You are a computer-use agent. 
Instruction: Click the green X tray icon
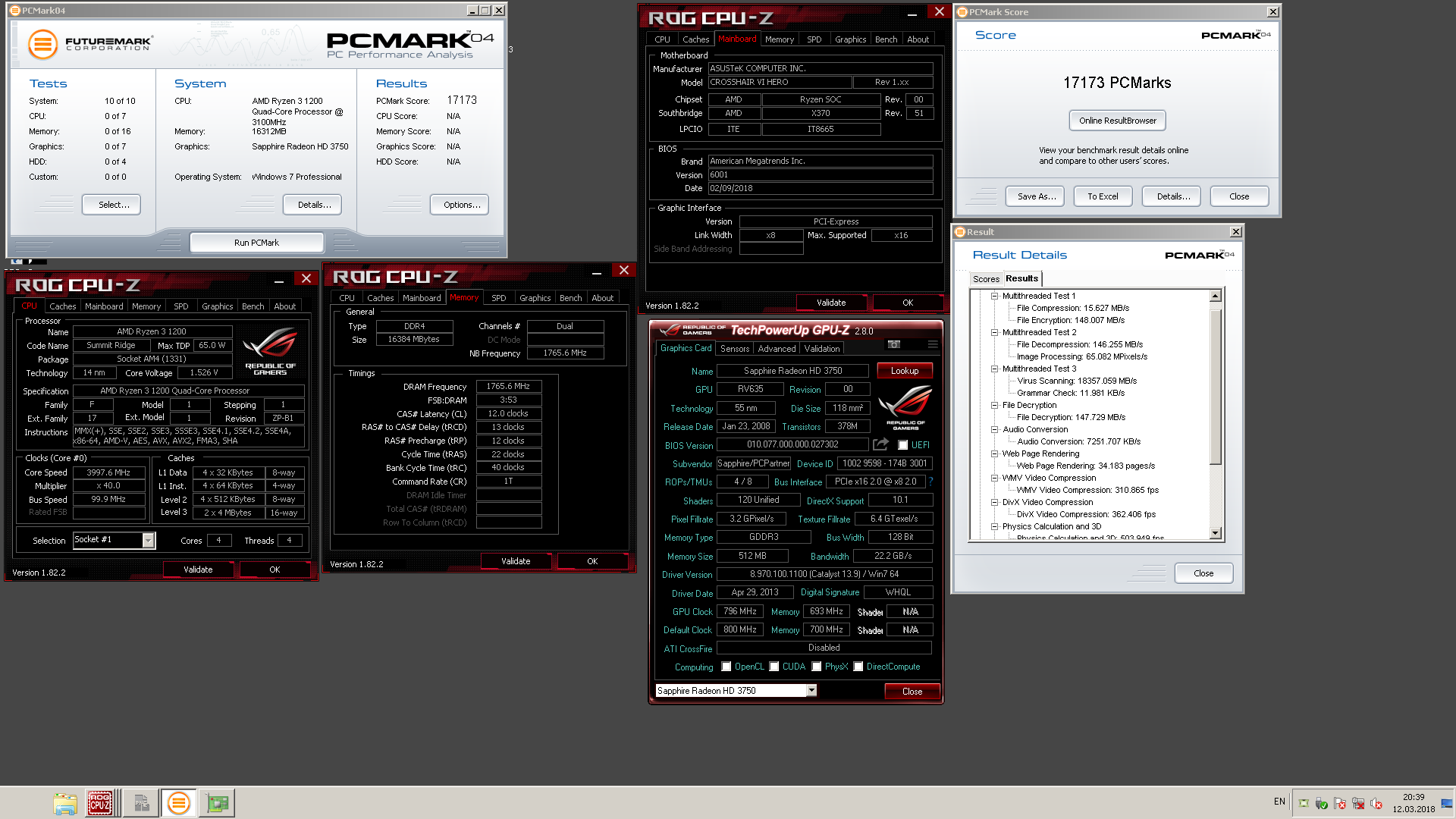click(1304, 803)
